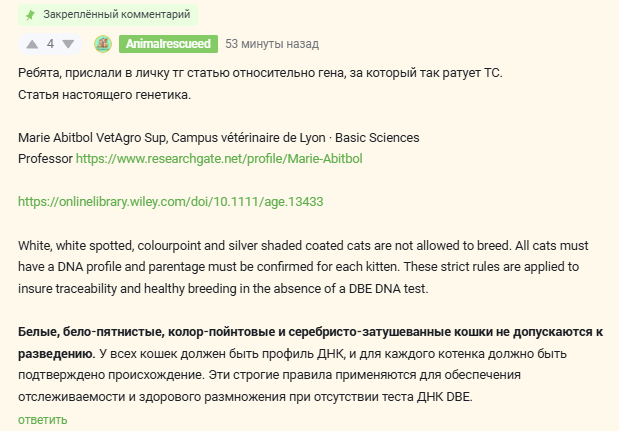
Task: Upvote the Animalrescueed comment
Action: 32,44
